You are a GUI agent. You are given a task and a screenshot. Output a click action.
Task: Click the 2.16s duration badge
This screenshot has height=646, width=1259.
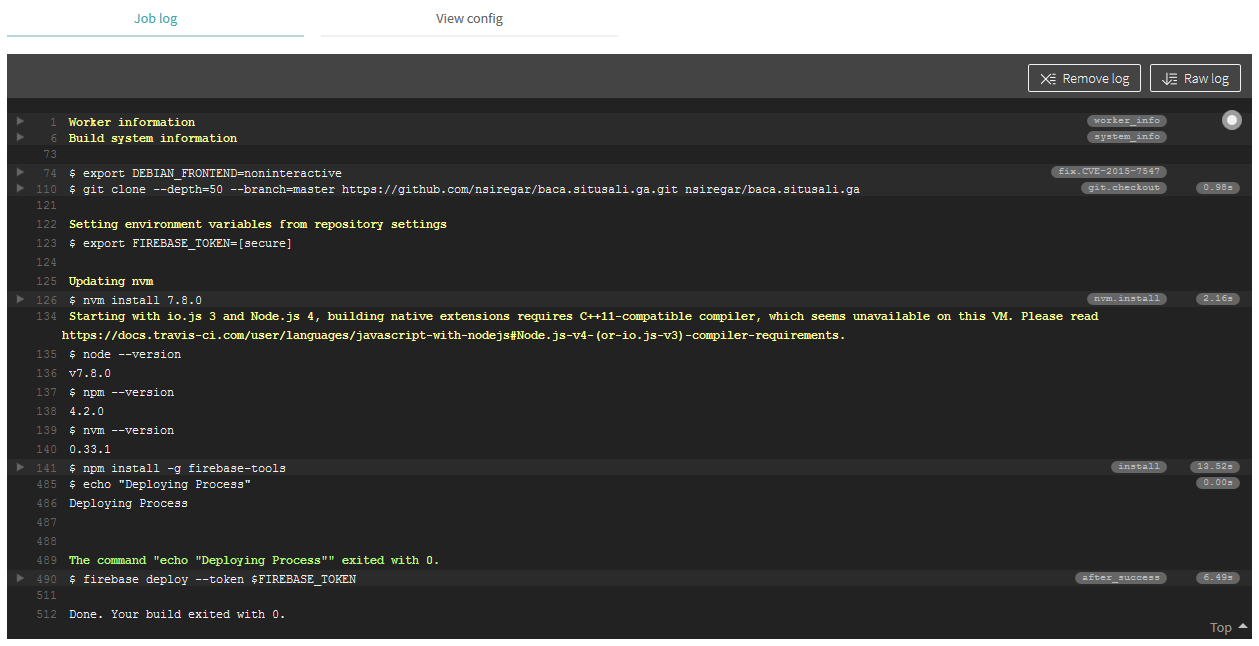(1218, 299)
